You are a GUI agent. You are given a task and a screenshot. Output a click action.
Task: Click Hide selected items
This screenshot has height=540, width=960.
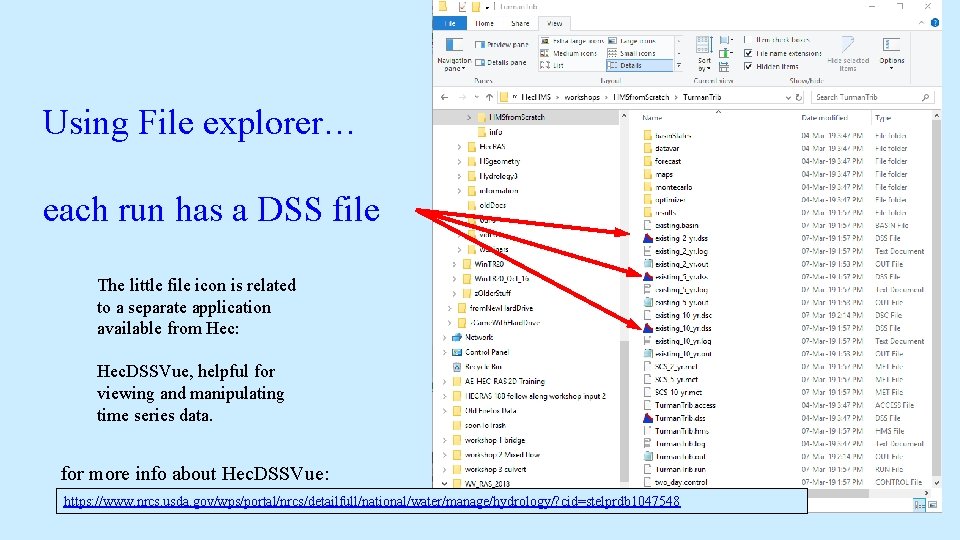pos(848,54)
